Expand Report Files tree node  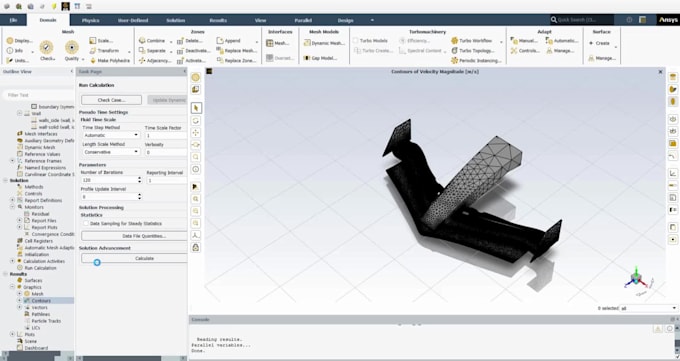(20, 220)
